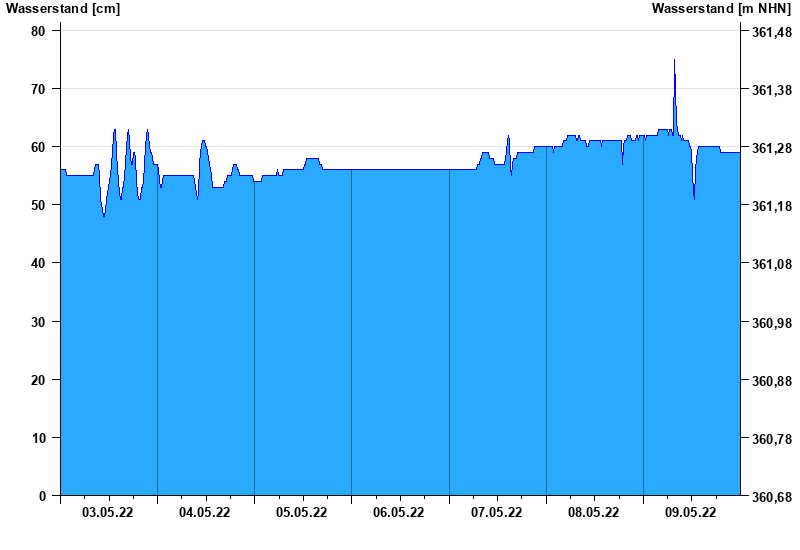Image resolution: width=800 pixels, height=550 pixels.
Task: Click the 09.05.22 date label
Action: tap(690, 512)
